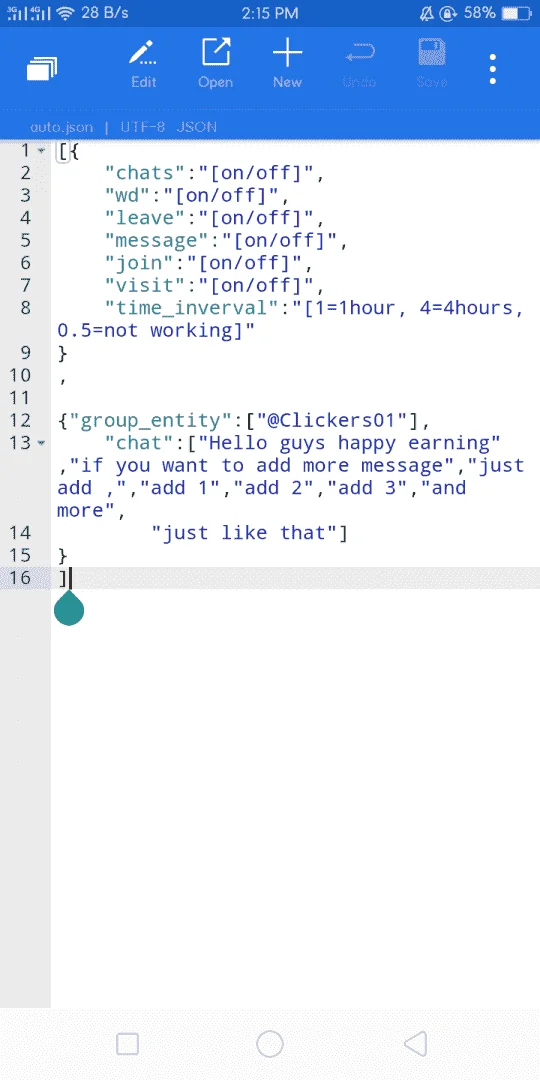540x1080 pixels.
Task: Tap "Hello guys happy earning" string
Action: click(x=350, y=443)
